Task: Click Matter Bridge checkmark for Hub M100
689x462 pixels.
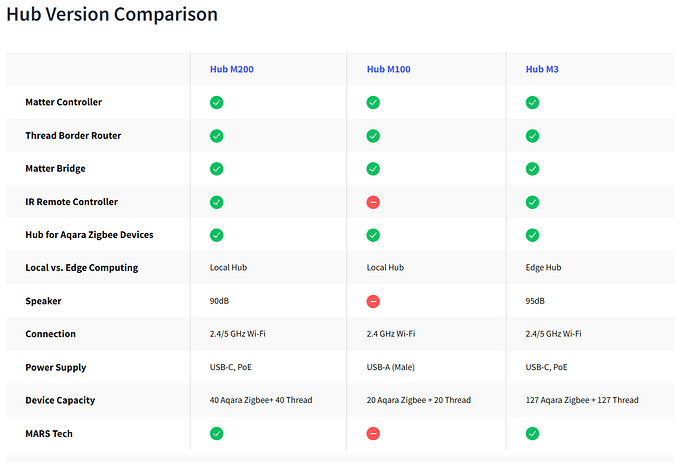Action: 373,169
